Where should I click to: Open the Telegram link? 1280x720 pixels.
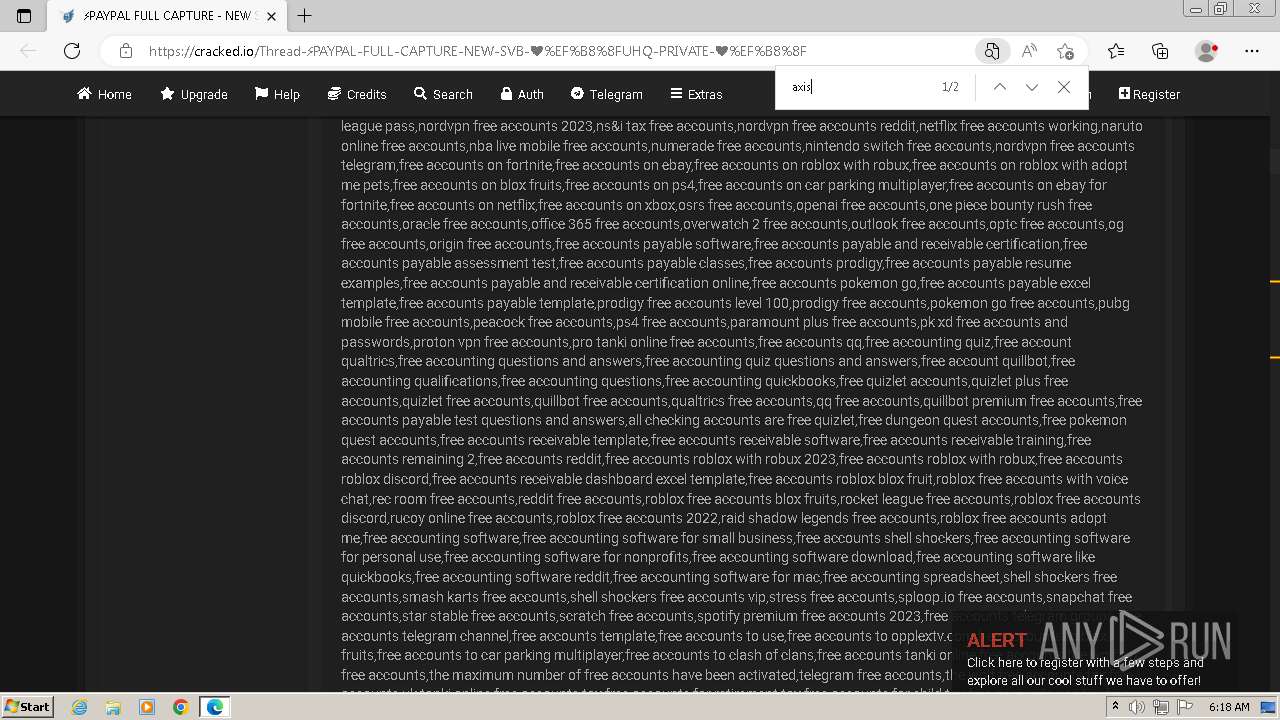coord(606,94)
